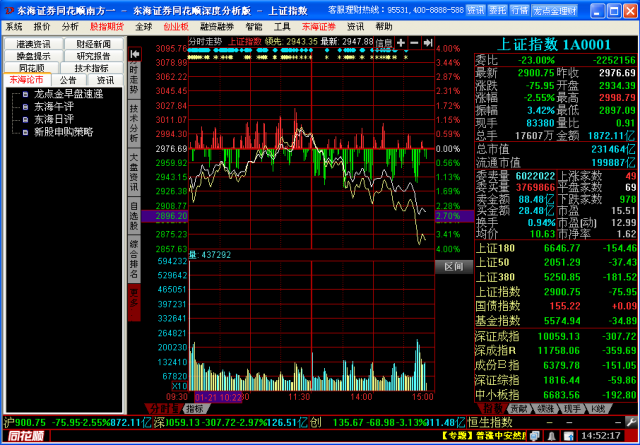Click the stacked windows icon in status bar

(535, 436)
